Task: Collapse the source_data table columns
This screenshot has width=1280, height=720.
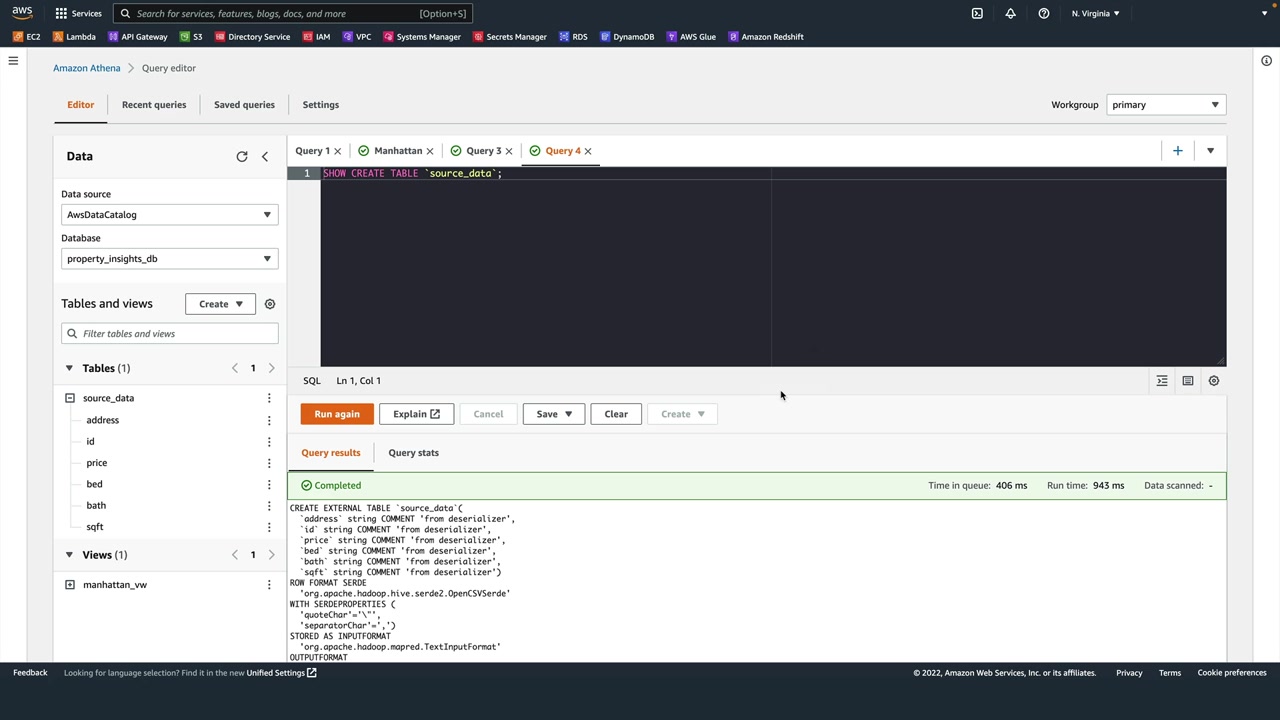Action: click(70, 398)
